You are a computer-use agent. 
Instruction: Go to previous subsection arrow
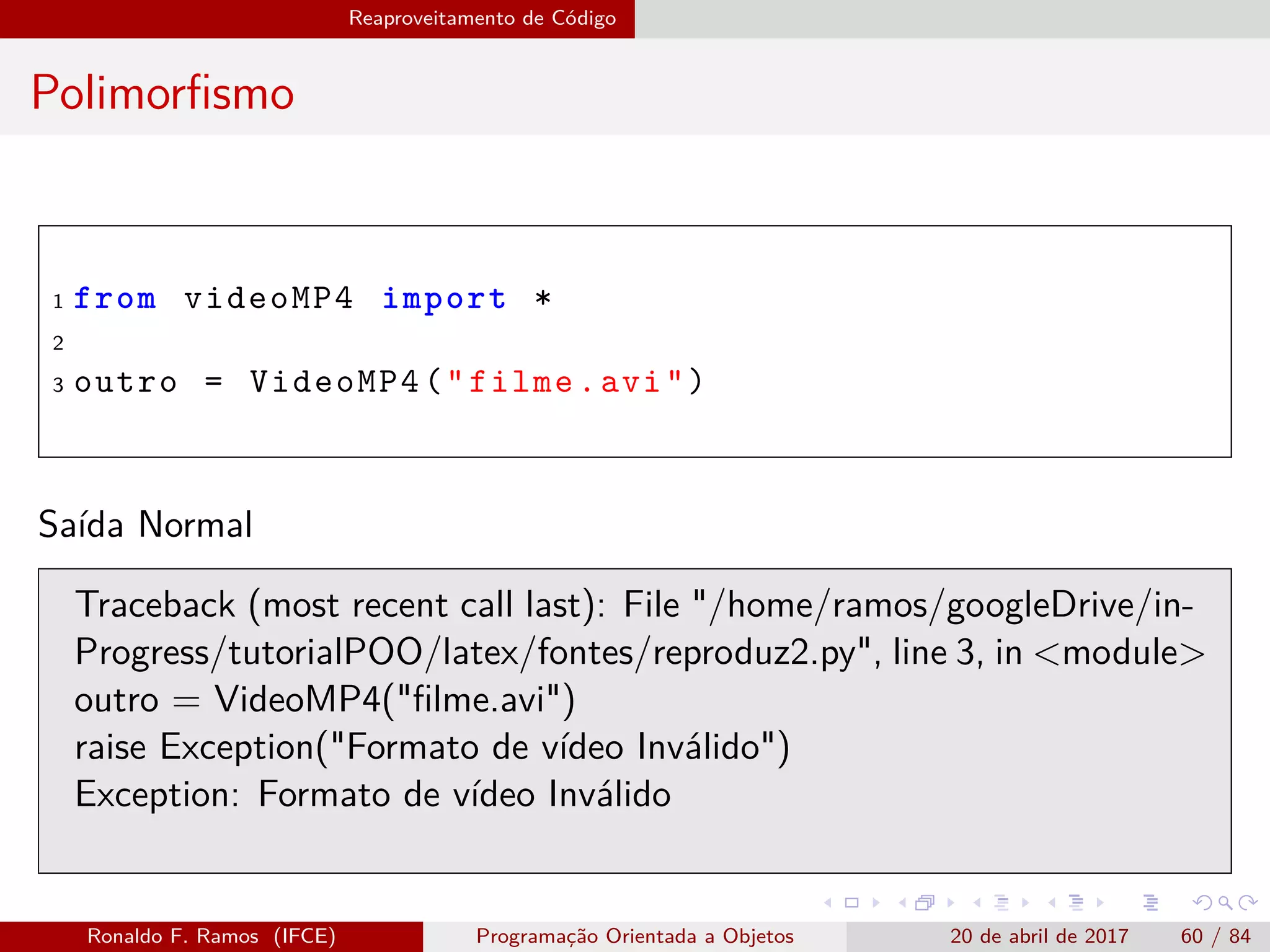[x=977, y=903]
